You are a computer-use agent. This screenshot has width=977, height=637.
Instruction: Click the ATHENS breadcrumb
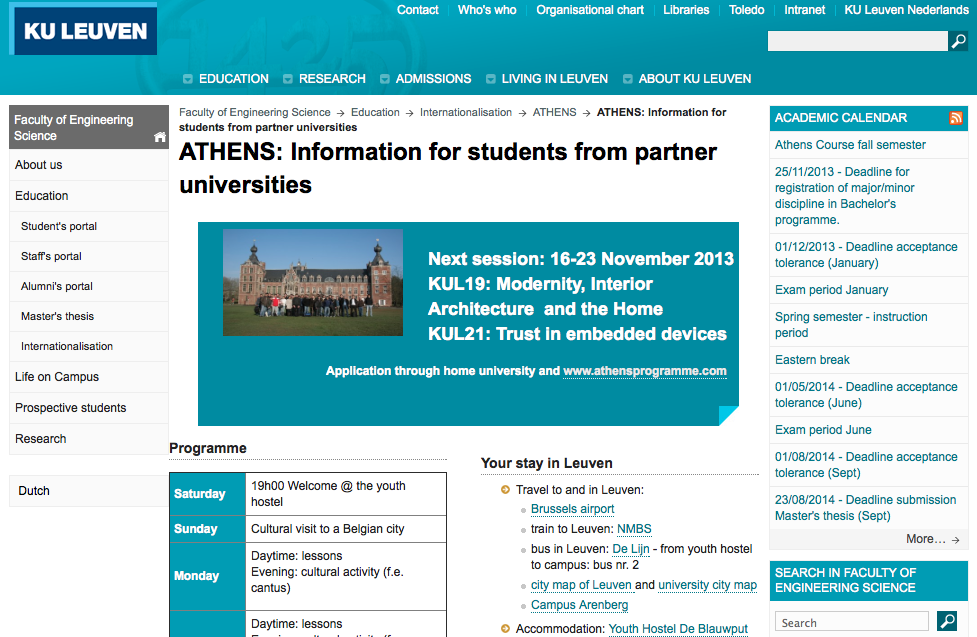tap(555, 112)
